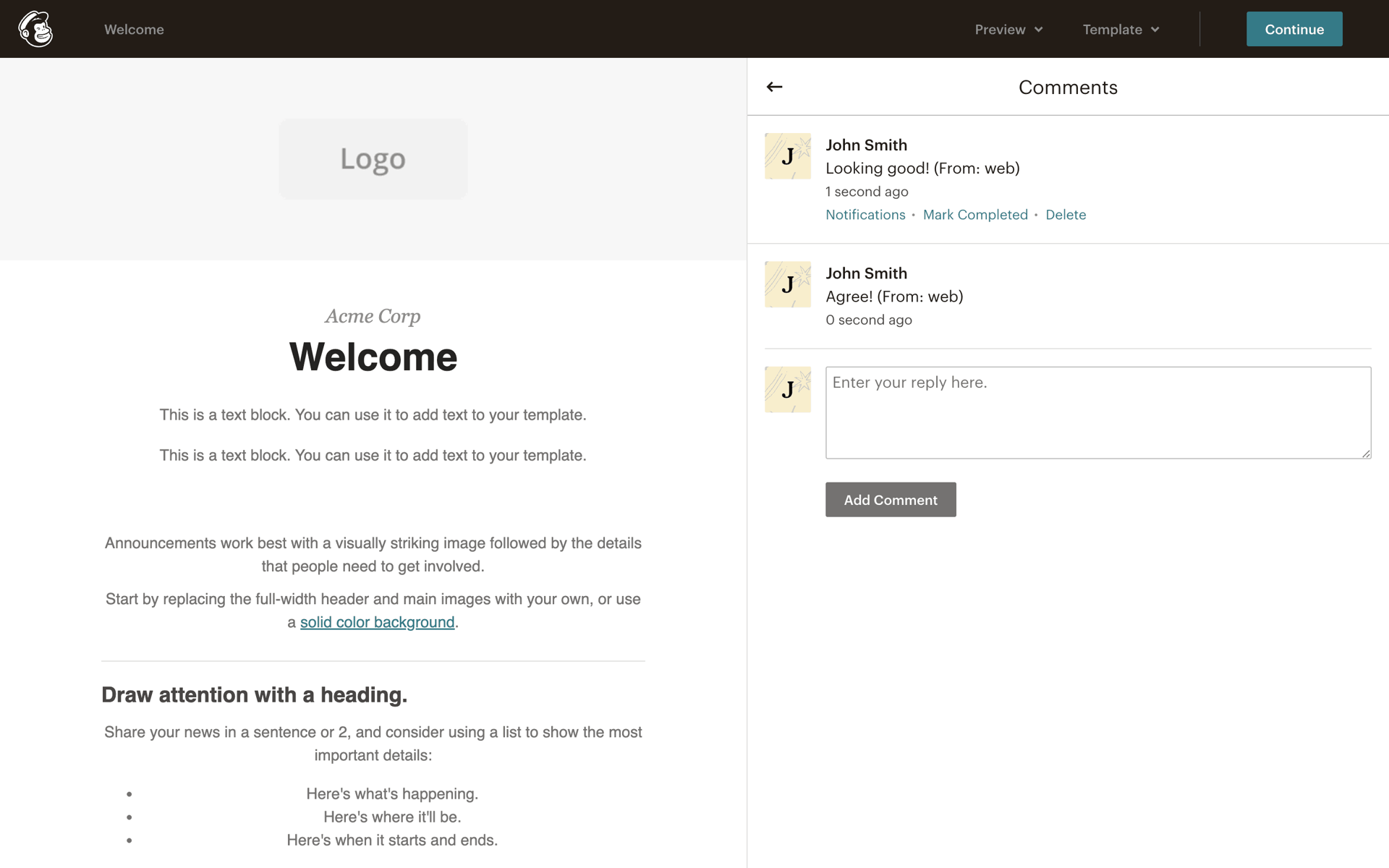Focus the Enter your reply here field
The image size is (1389, 868).
[1098, 412]
